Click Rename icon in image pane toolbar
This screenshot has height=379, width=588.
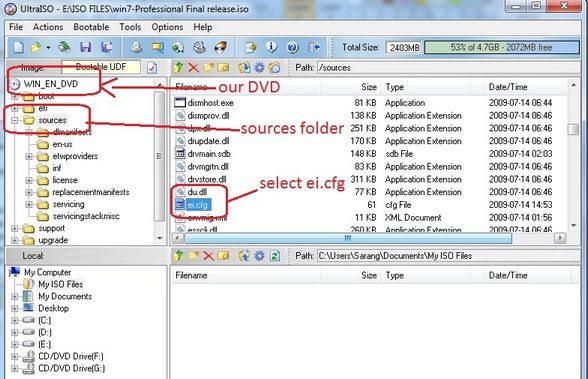click(223, 67)
